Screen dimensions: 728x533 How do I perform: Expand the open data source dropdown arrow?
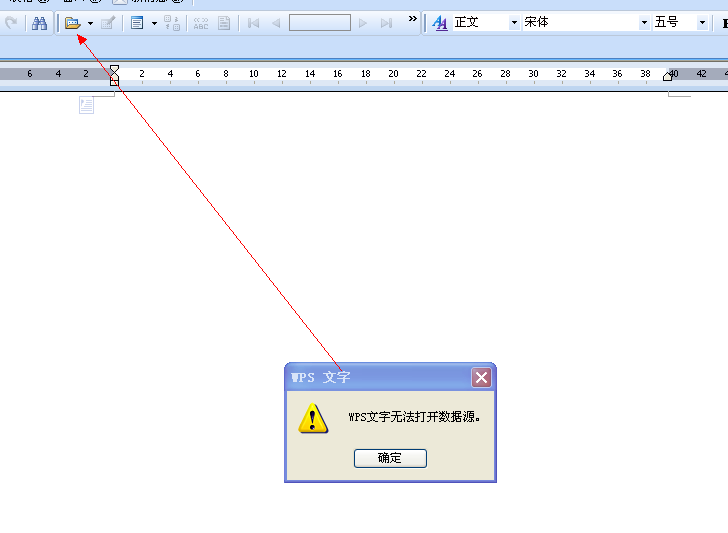[91, 23]
